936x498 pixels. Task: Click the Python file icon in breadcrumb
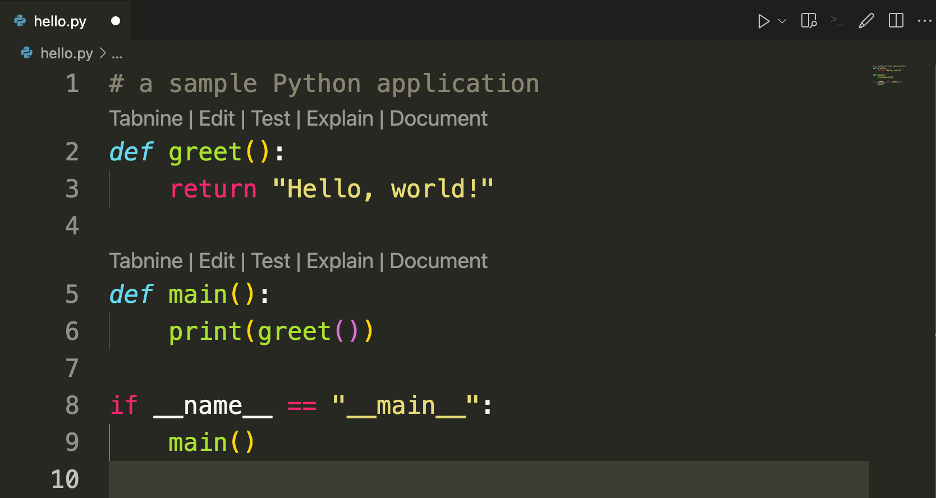coord(26,53)
